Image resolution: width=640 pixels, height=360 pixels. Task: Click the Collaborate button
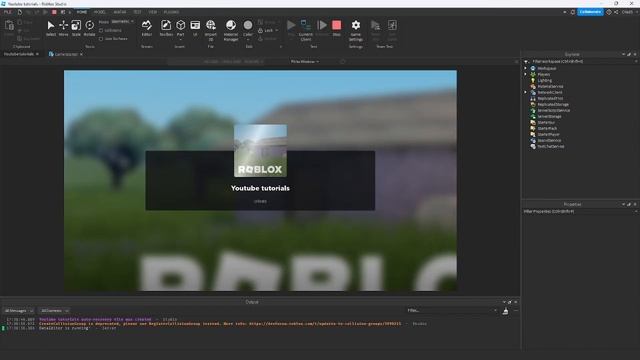point(590,12)
